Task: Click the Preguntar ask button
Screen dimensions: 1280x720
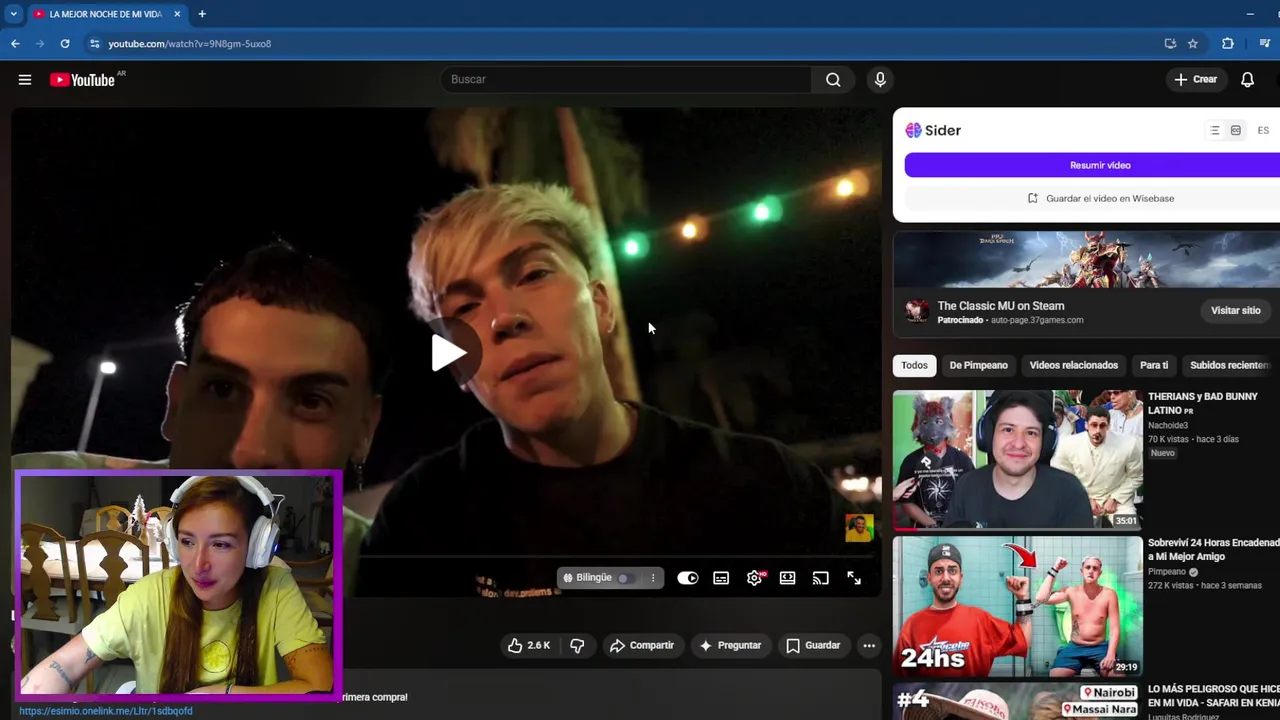Action: (730, 646)
